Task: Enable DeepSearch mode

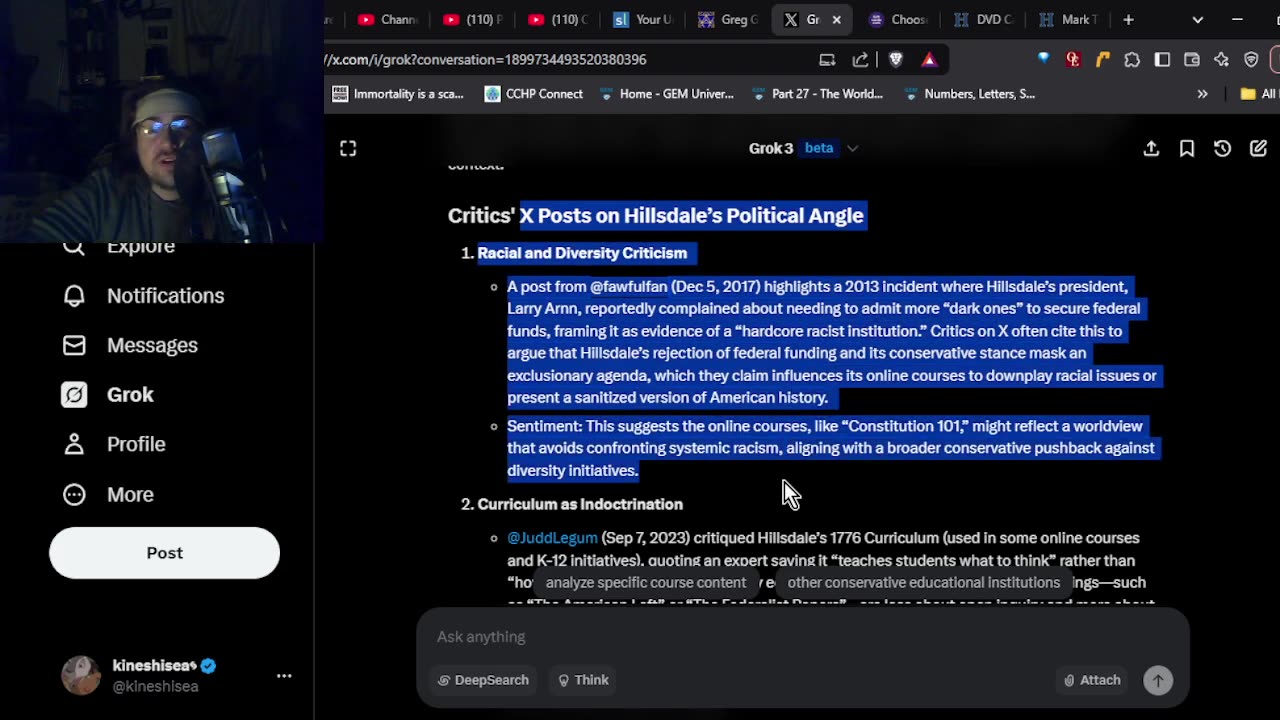Action: tap(483, 680)
